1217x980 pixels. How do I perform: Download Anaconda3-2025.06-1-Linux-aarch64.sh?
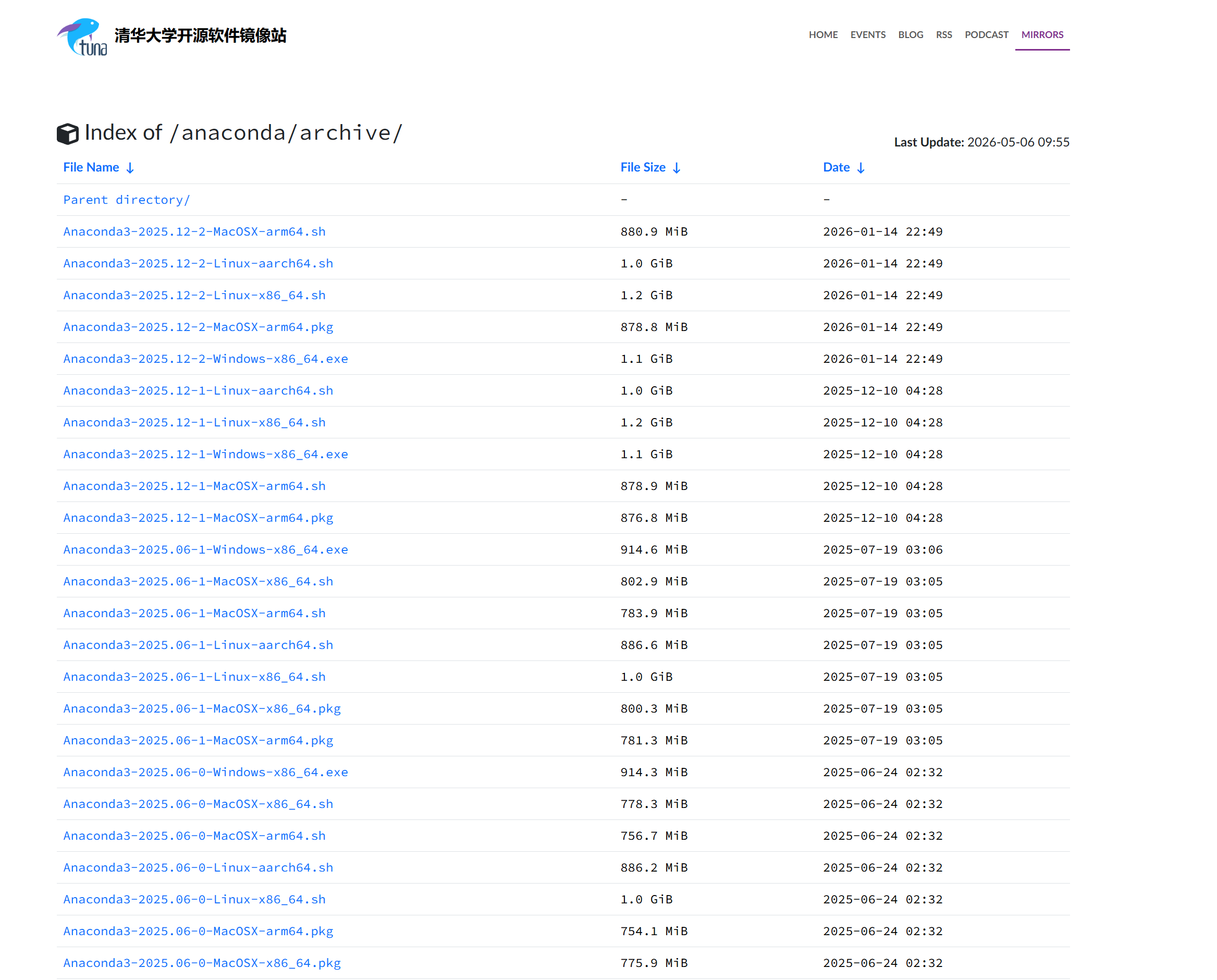coord(198,645)
